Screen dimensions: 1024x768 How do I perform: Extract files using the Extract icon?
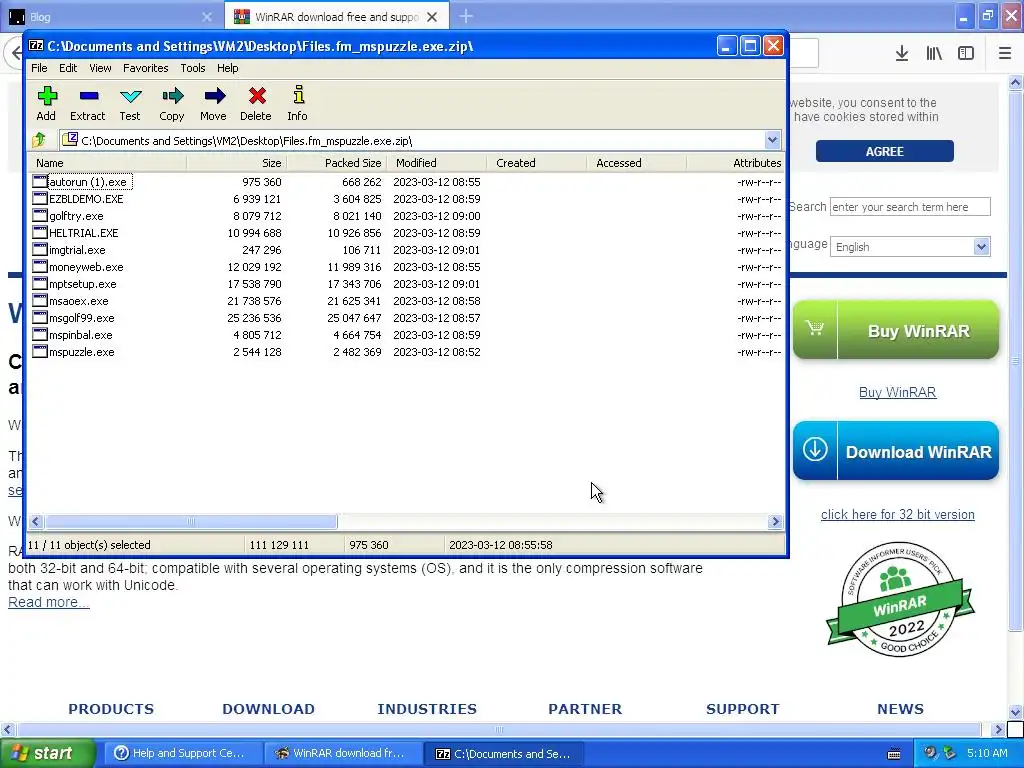(x=89, y=97)
